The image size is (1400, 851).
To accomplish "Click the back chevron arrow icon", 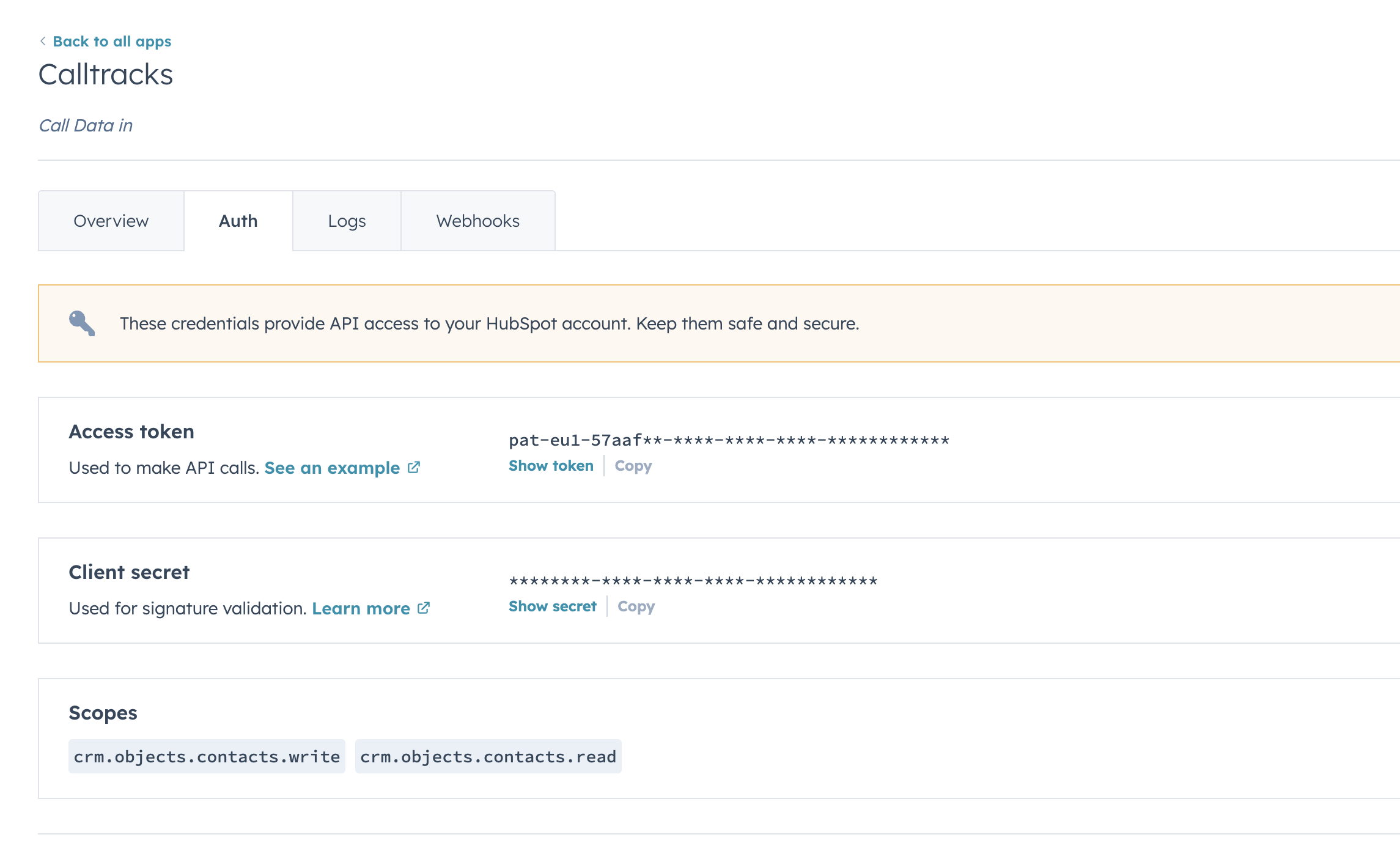I will pos(43,41).
